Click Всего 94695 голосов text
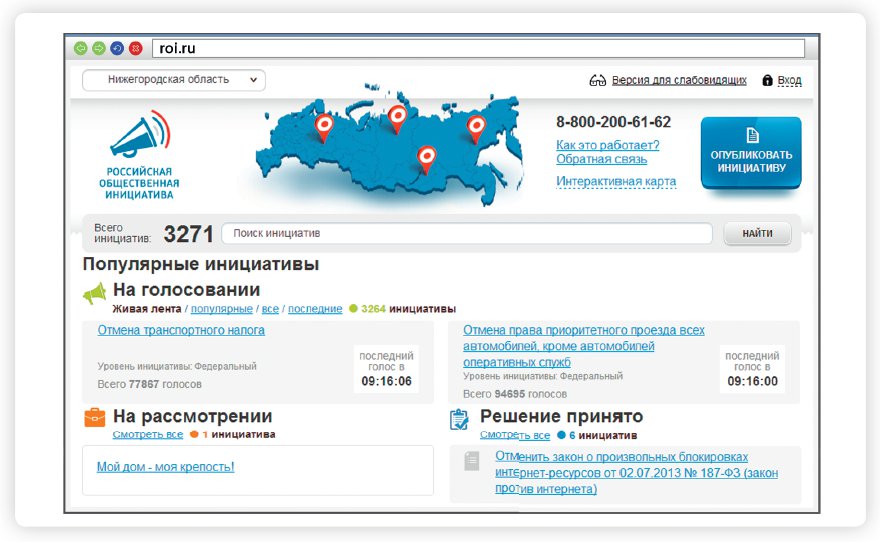This screenshot has height=542, width=880. (515, 394)
